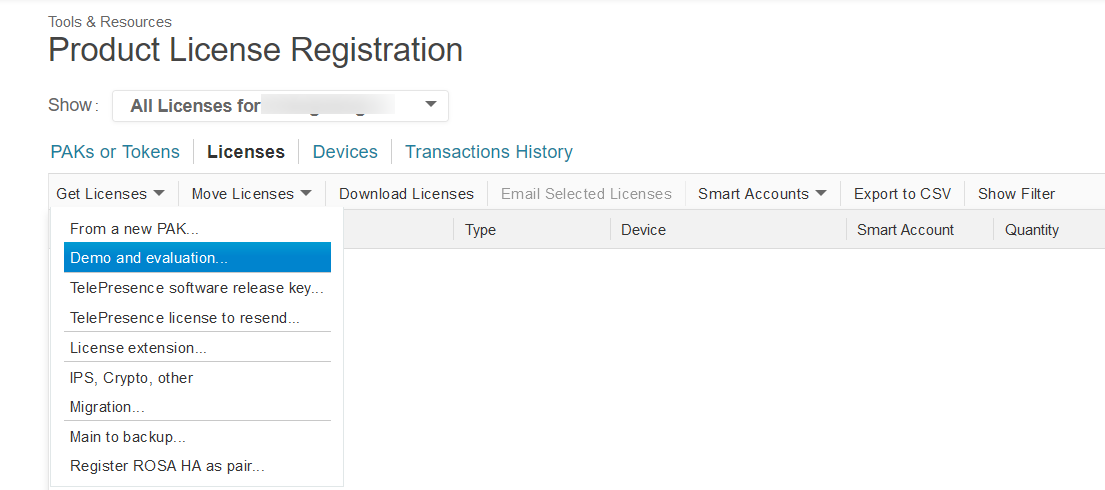Choose From a new PAK... option
The height and width of the screenshot is (490, 1105).
coord(197,228)
